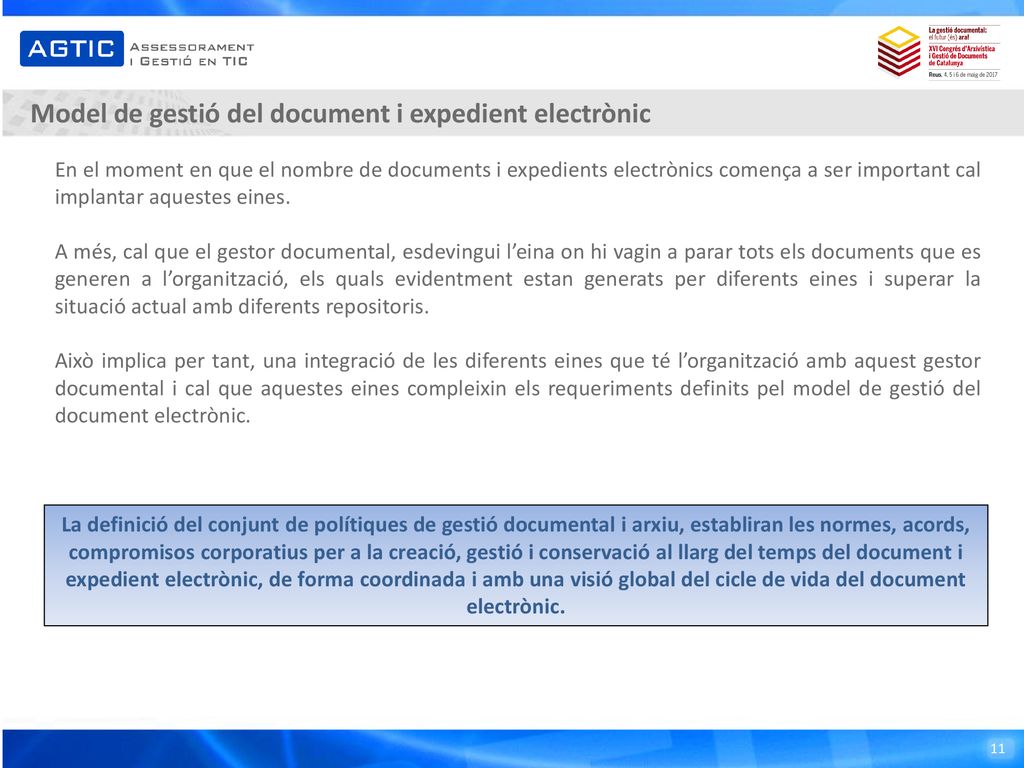Viewport: 1024px width, 768px height.
Task: Click the slide title "Model de gestió del document i expedient electrònic"
Action: click(x=340, y=114)
